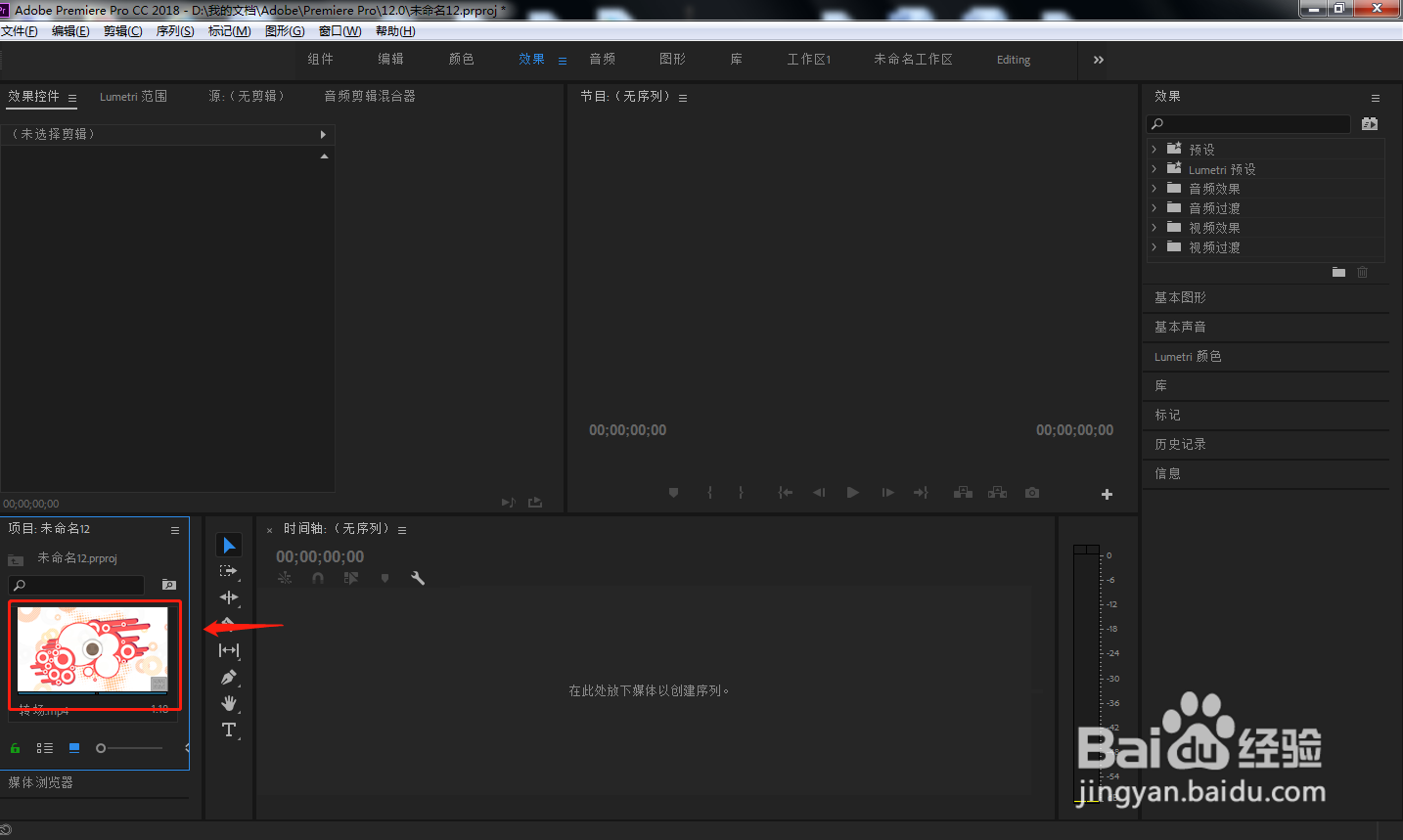
Task: Select the Hand tool
Action: click(229, 703)
